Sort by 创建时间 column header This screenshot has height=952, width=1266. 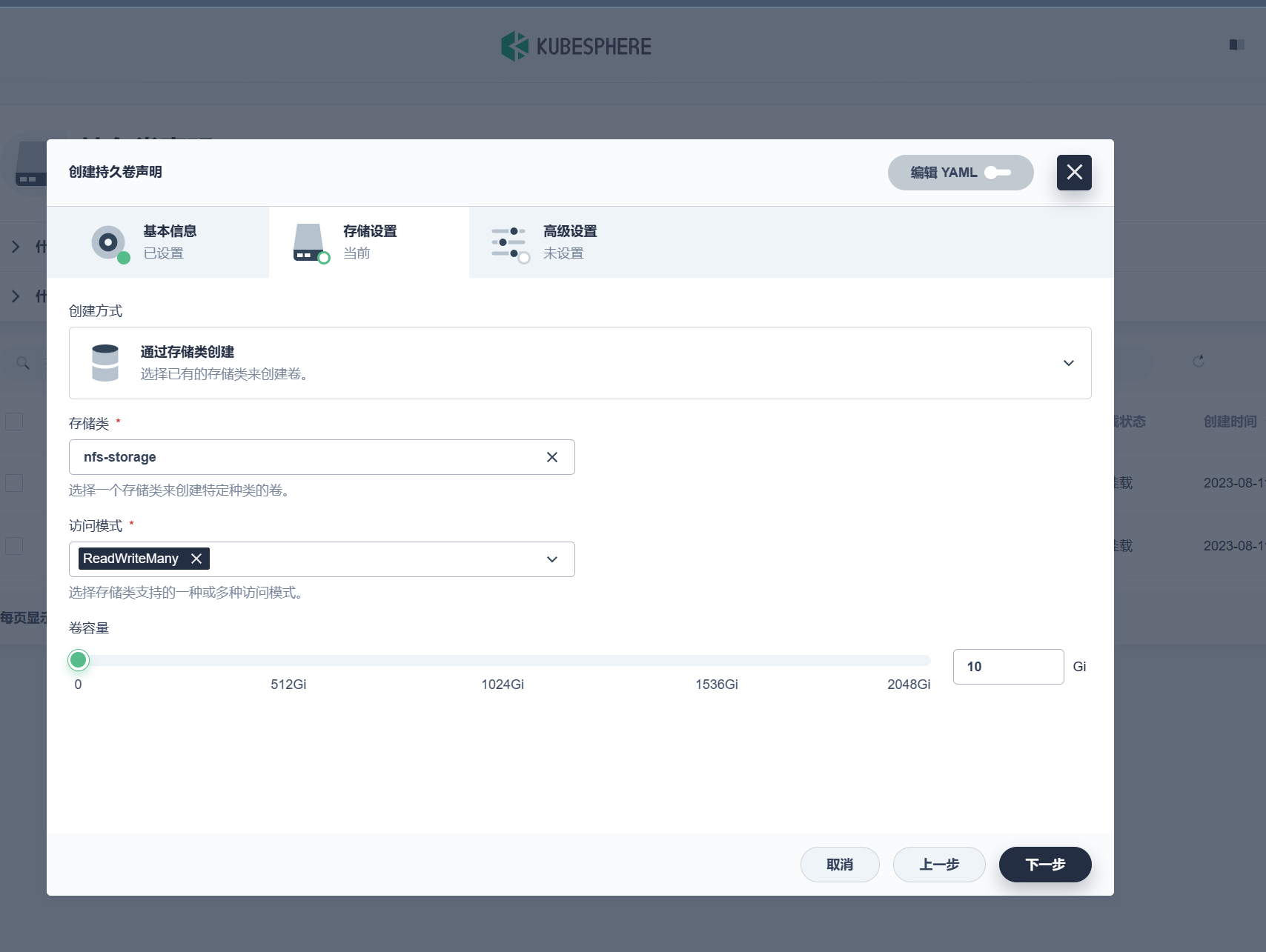(1230, 422)
